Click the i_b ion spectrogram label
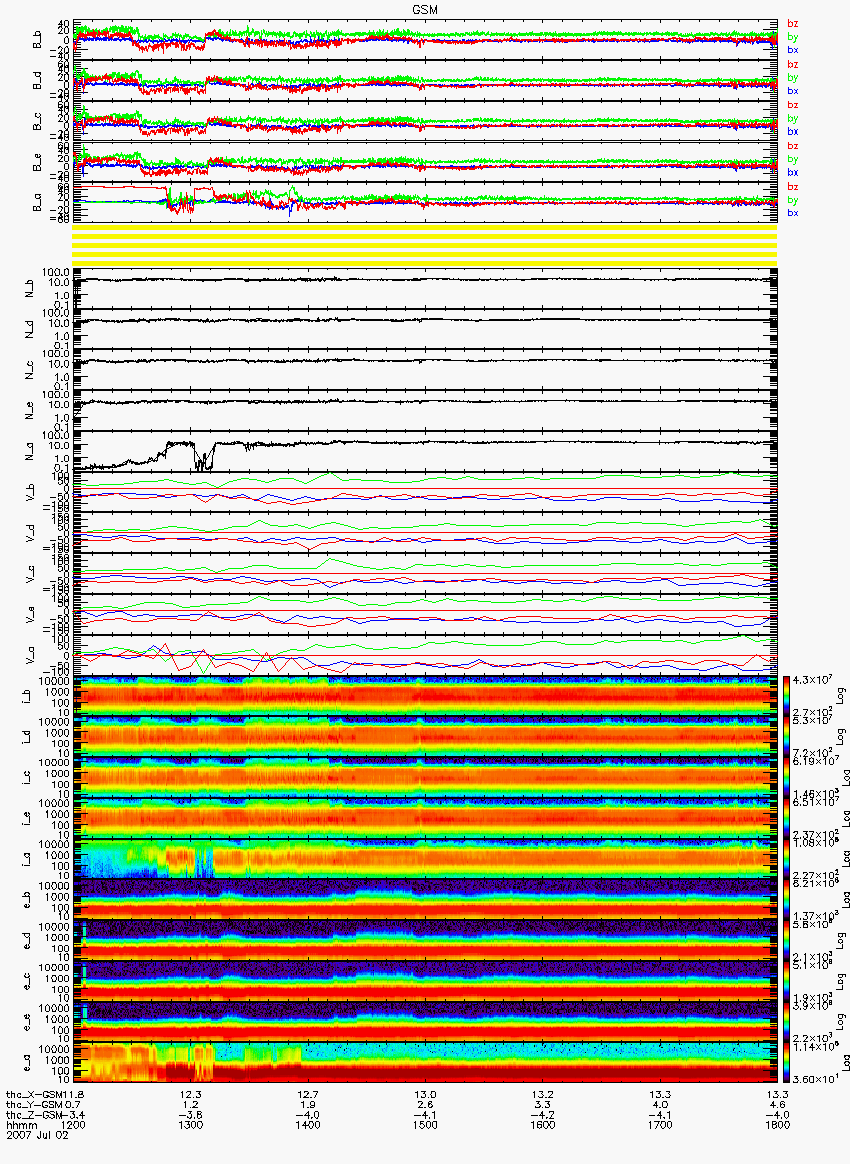 coord(27,697)
